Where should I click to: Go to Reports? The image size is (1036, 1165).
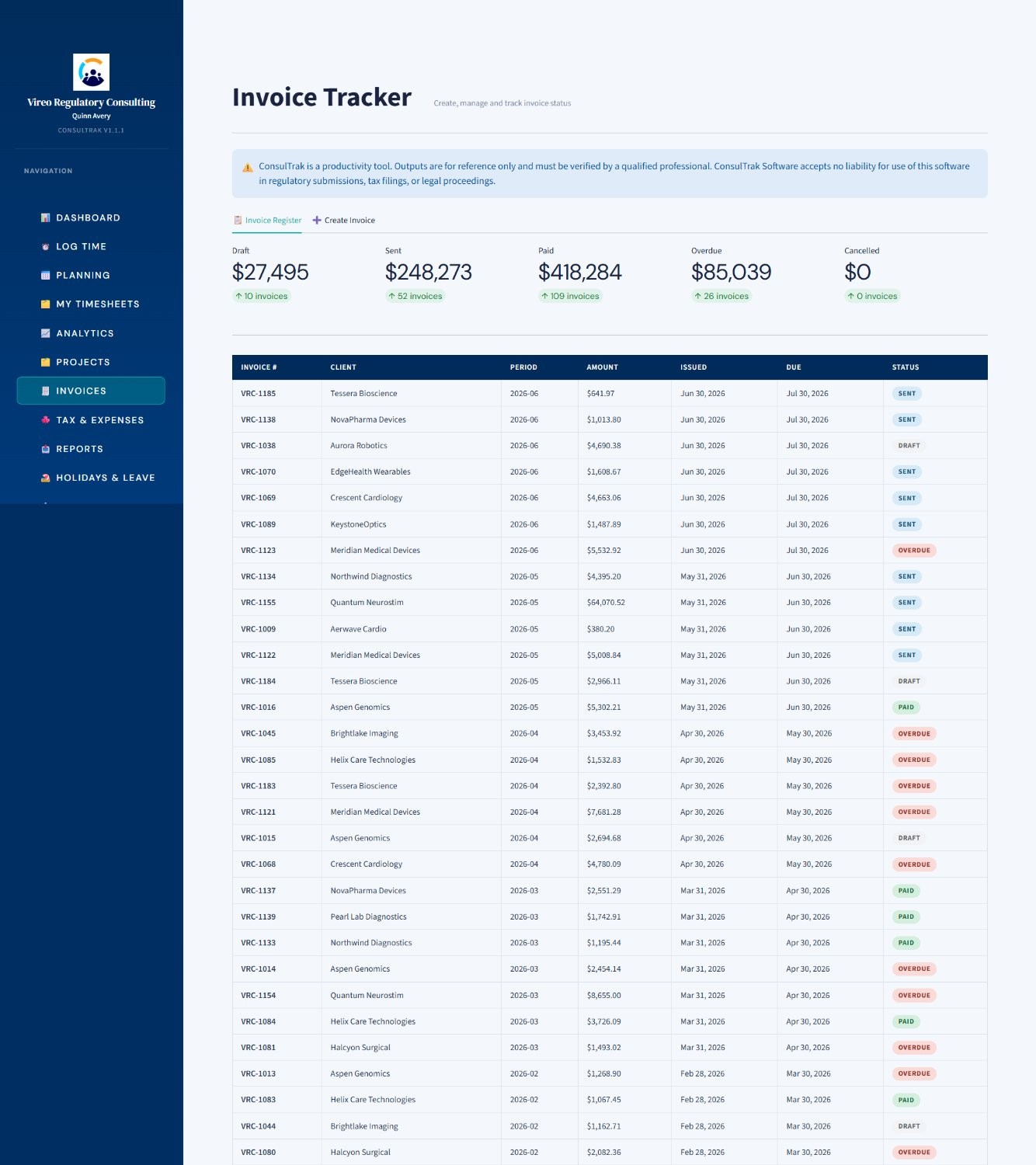[x=91, y=449]
